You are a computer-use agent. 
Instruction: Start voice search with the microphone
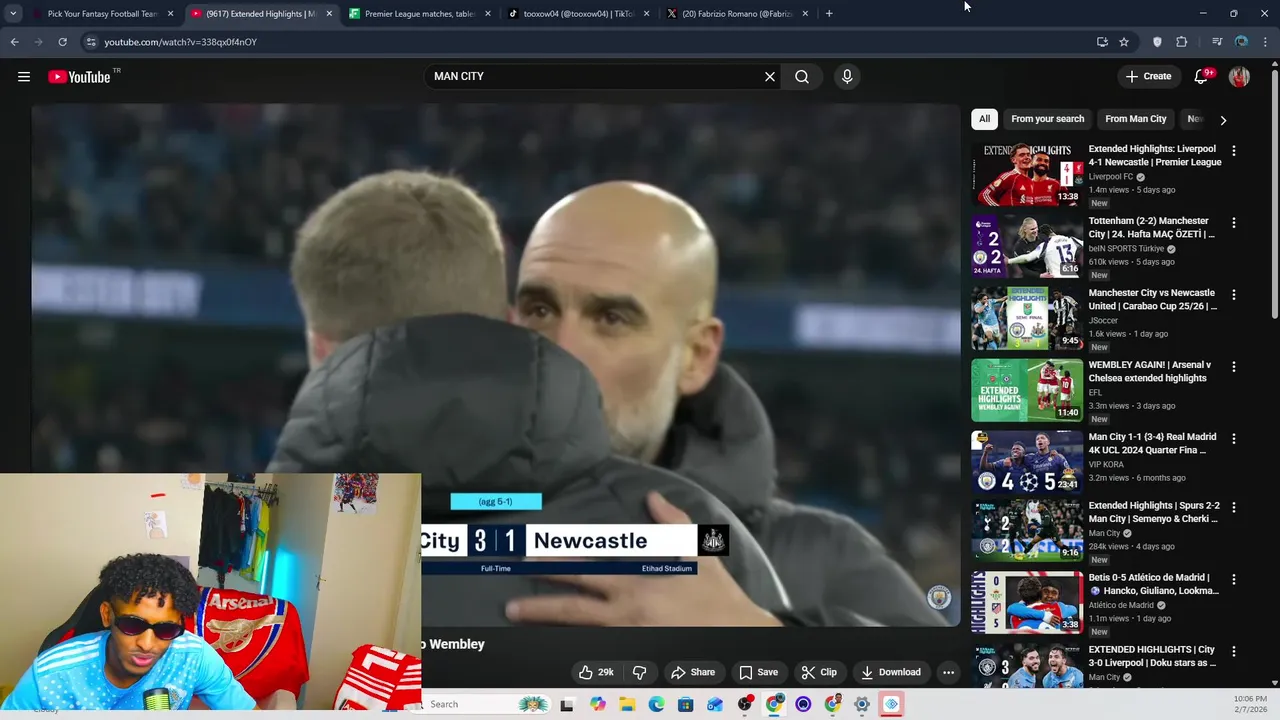(847, 77)
